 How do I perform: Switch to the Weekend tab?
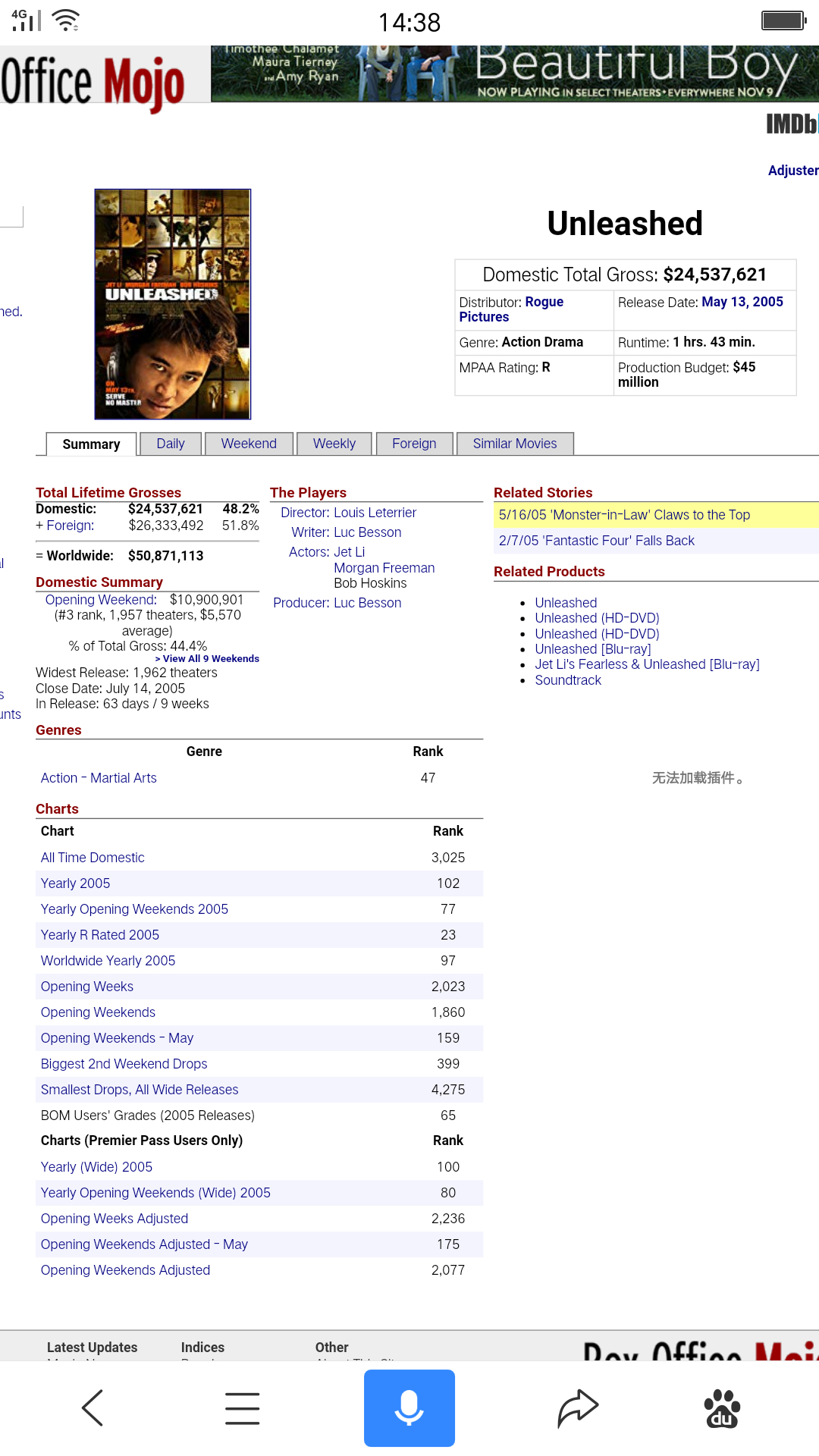(x=249, y=444)
